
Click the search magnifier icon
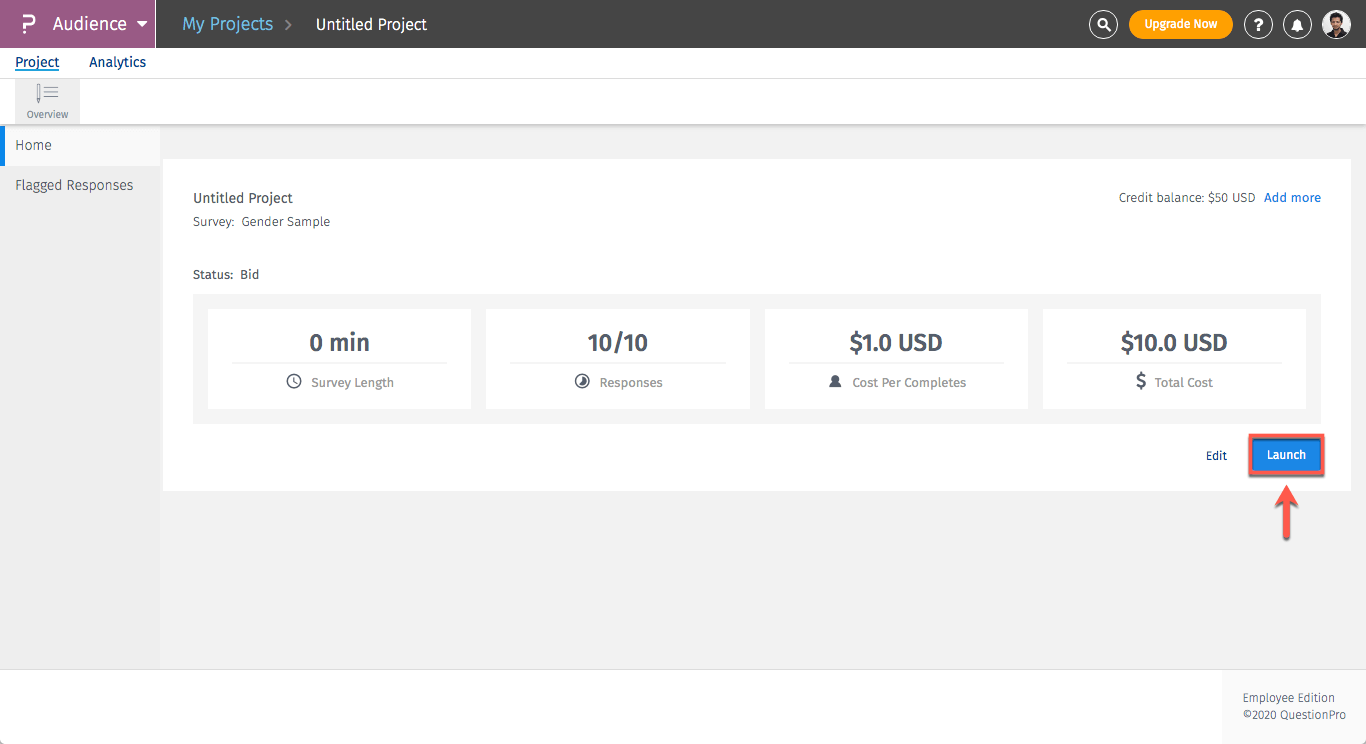tap(1103, 24)
